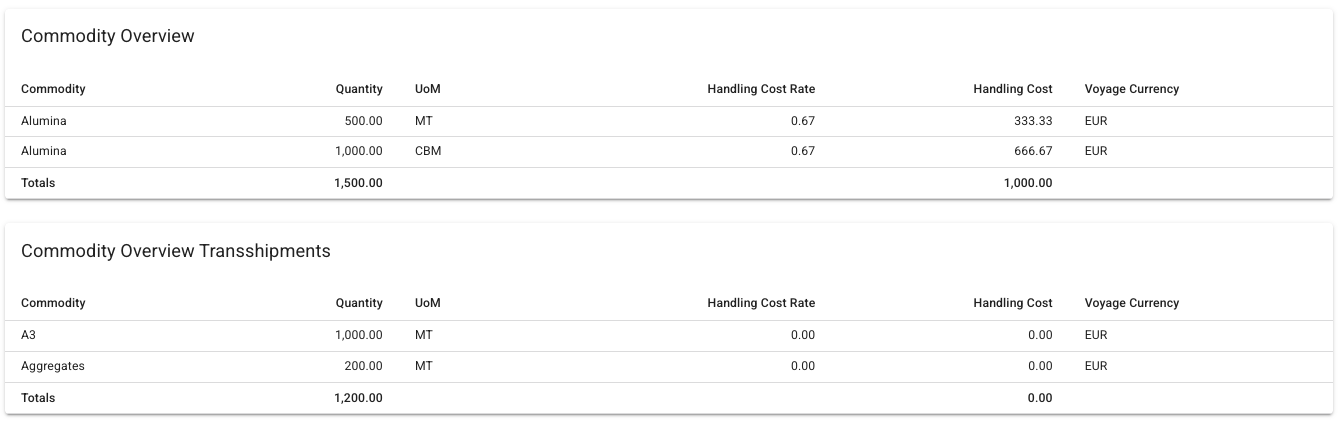Click the 666.67 handling cost cell
The height and width of the screenshot is (421, 1340).
click(1032, 152)
